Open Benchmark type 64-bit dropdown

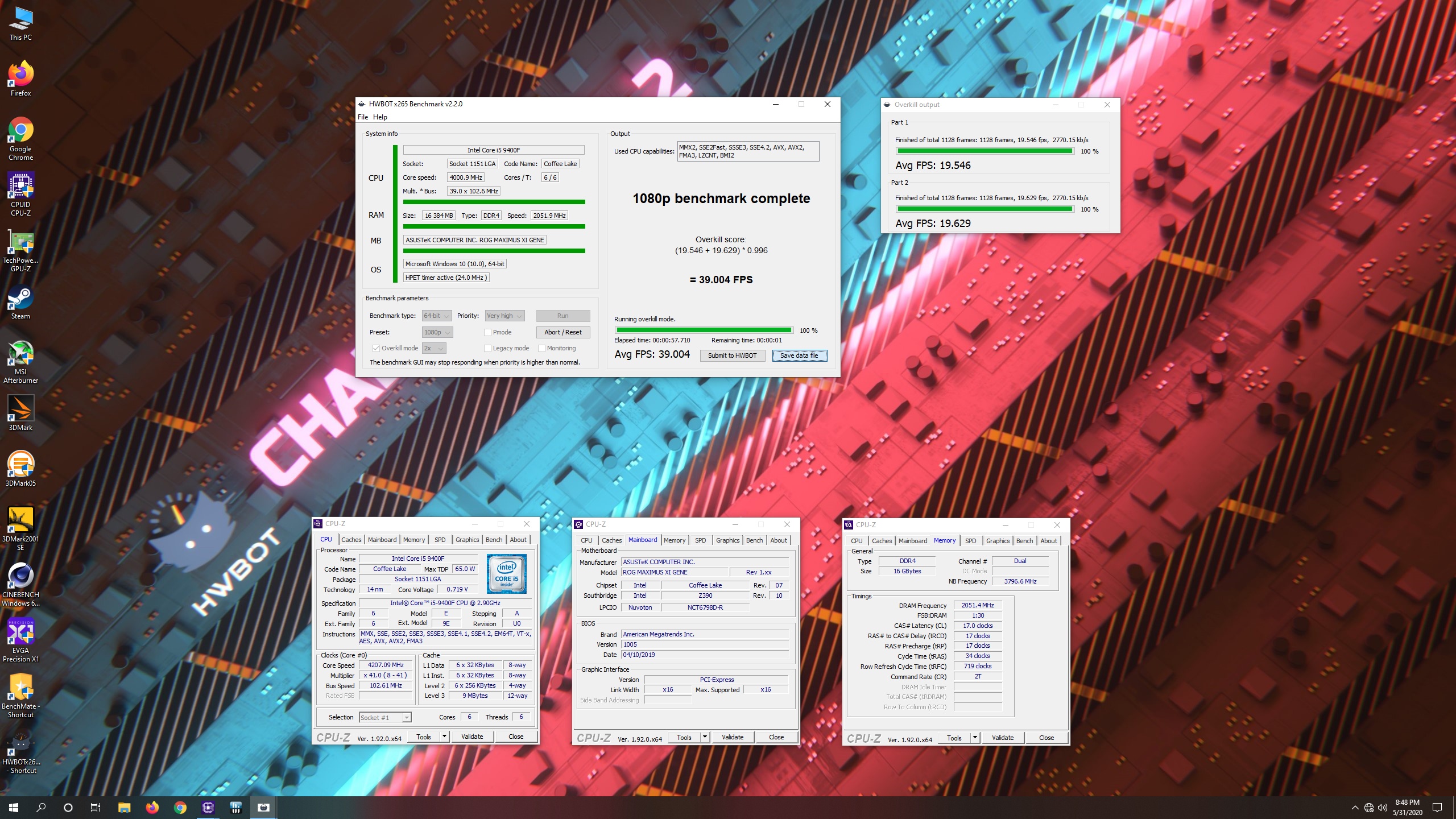(437, 316)
